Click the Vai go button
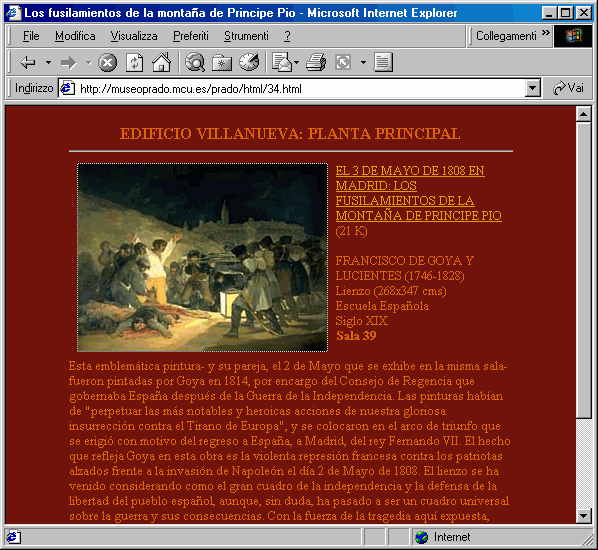The height and width of the screenshot is (550, 598). [568, 88]
